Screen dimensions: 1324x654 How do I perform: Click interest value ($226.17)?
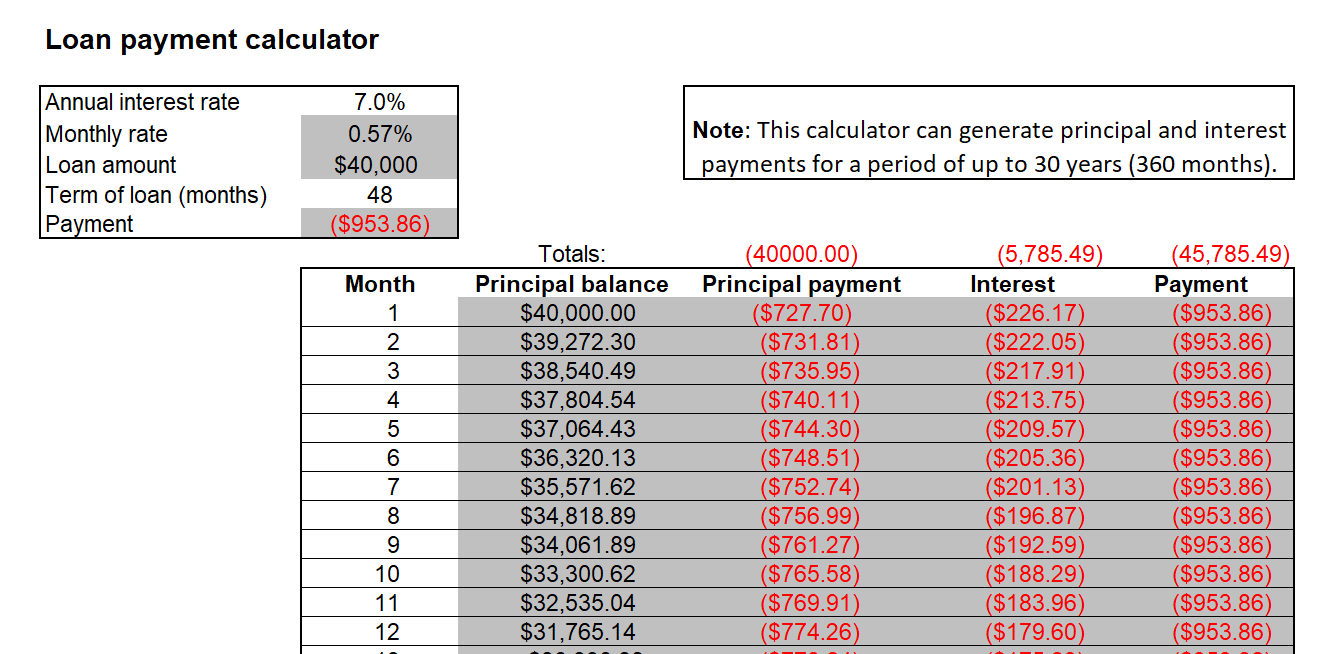click(x=1035, y=313)
